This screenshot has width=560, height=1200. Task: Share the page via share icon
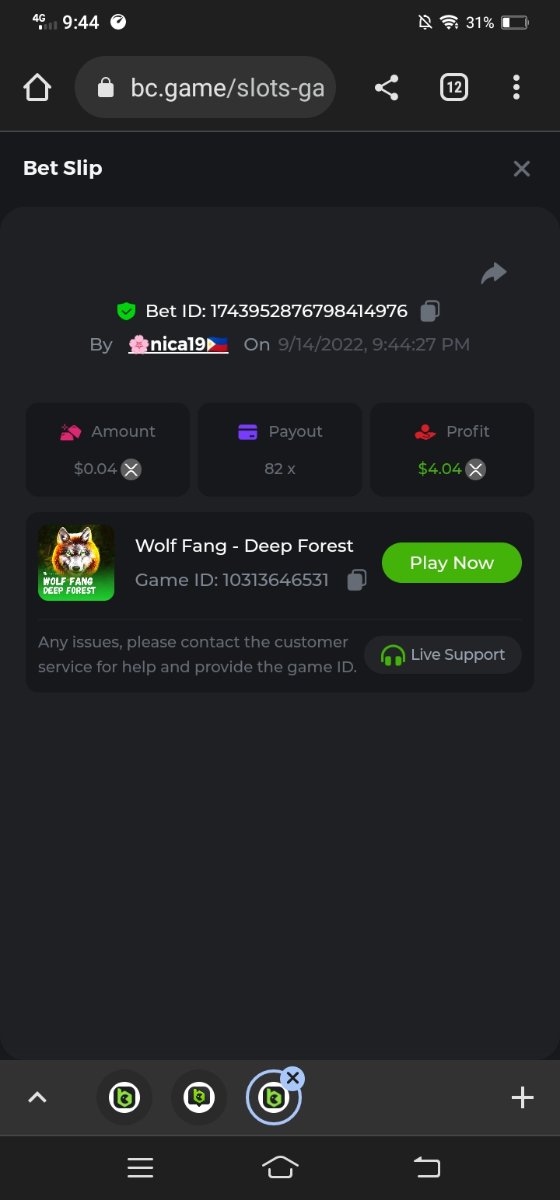(x=387, y=88)
